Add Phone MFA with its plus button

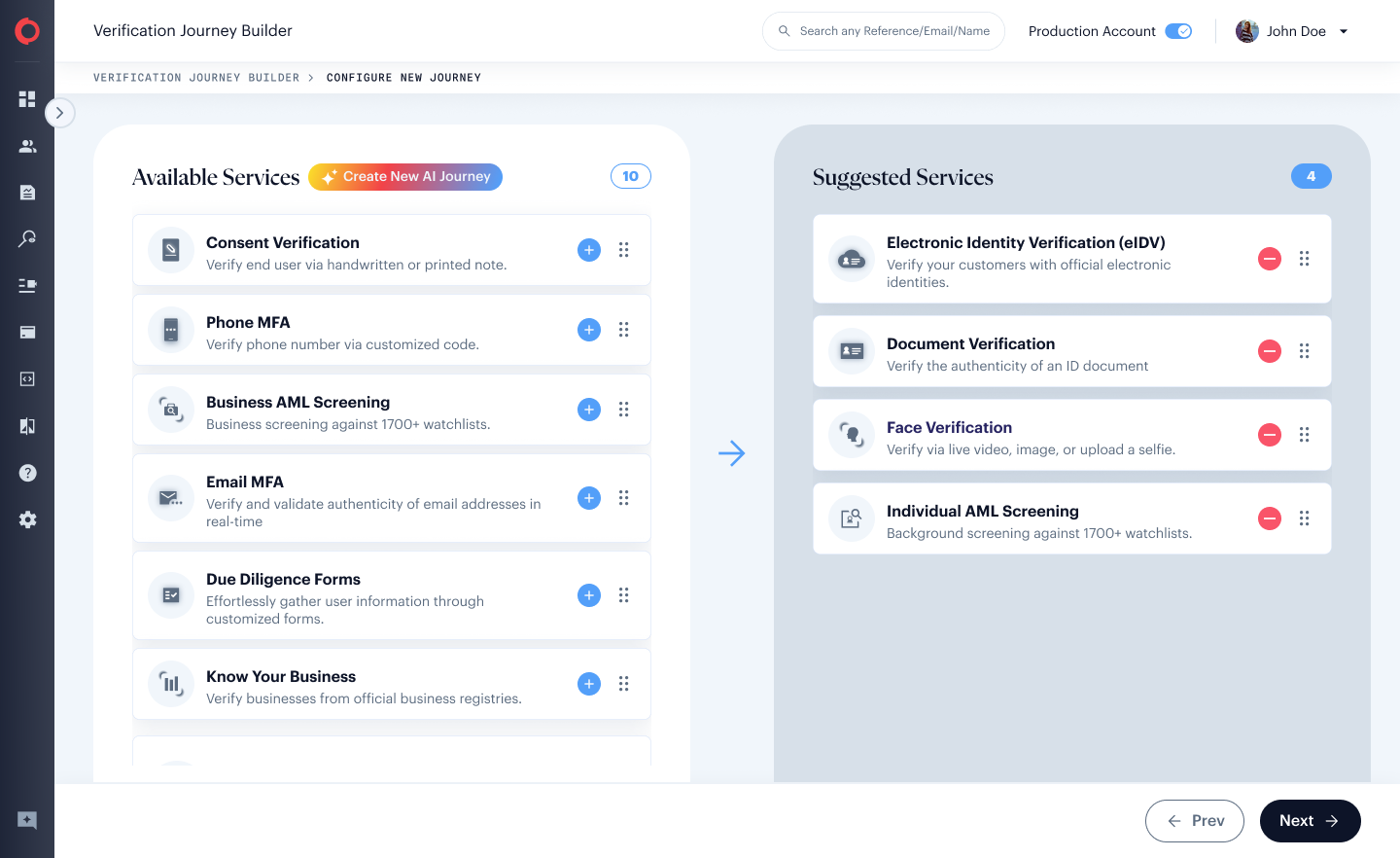589,330
